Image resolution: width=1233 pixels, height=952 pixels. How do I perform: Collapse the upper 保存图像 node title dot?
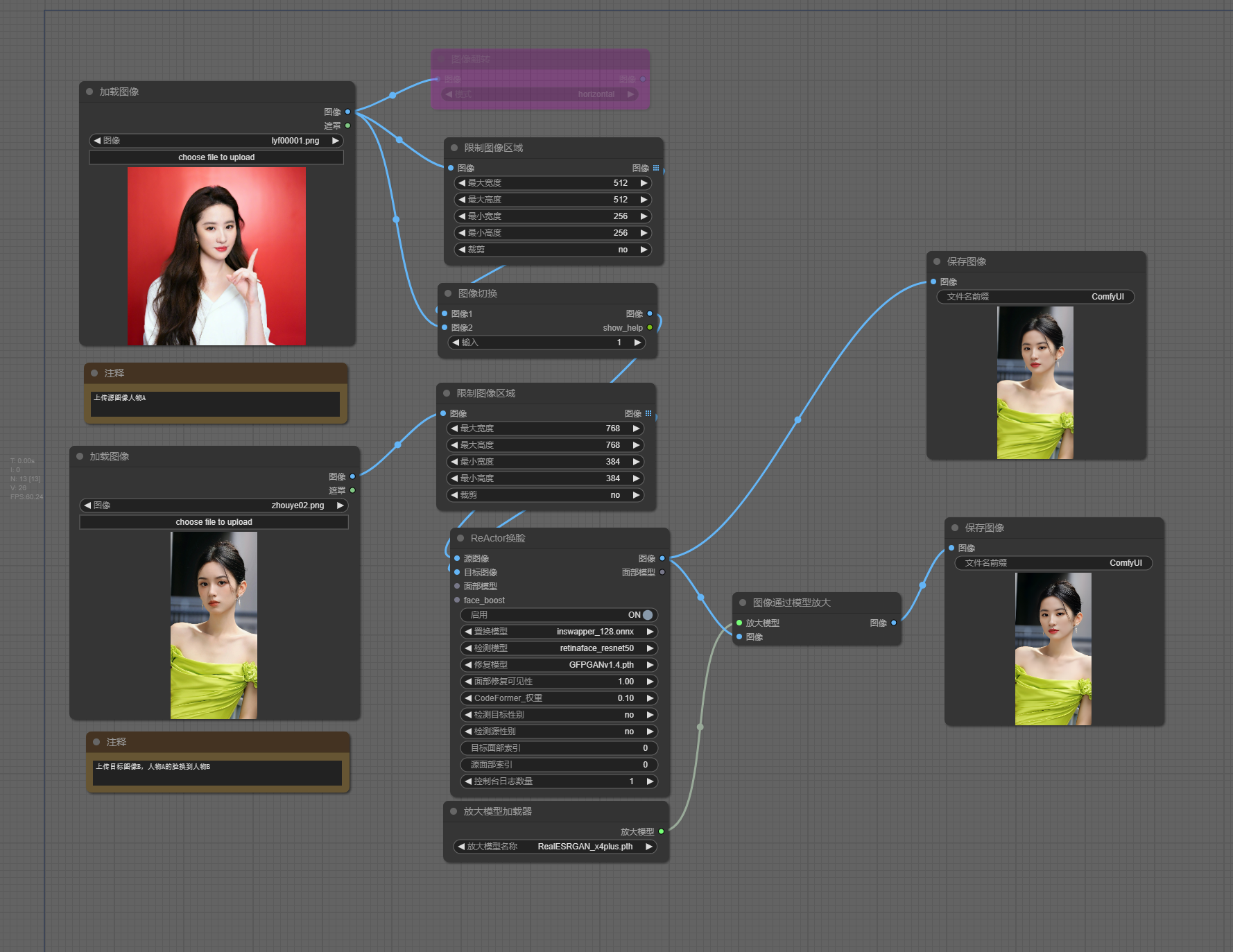937,261
